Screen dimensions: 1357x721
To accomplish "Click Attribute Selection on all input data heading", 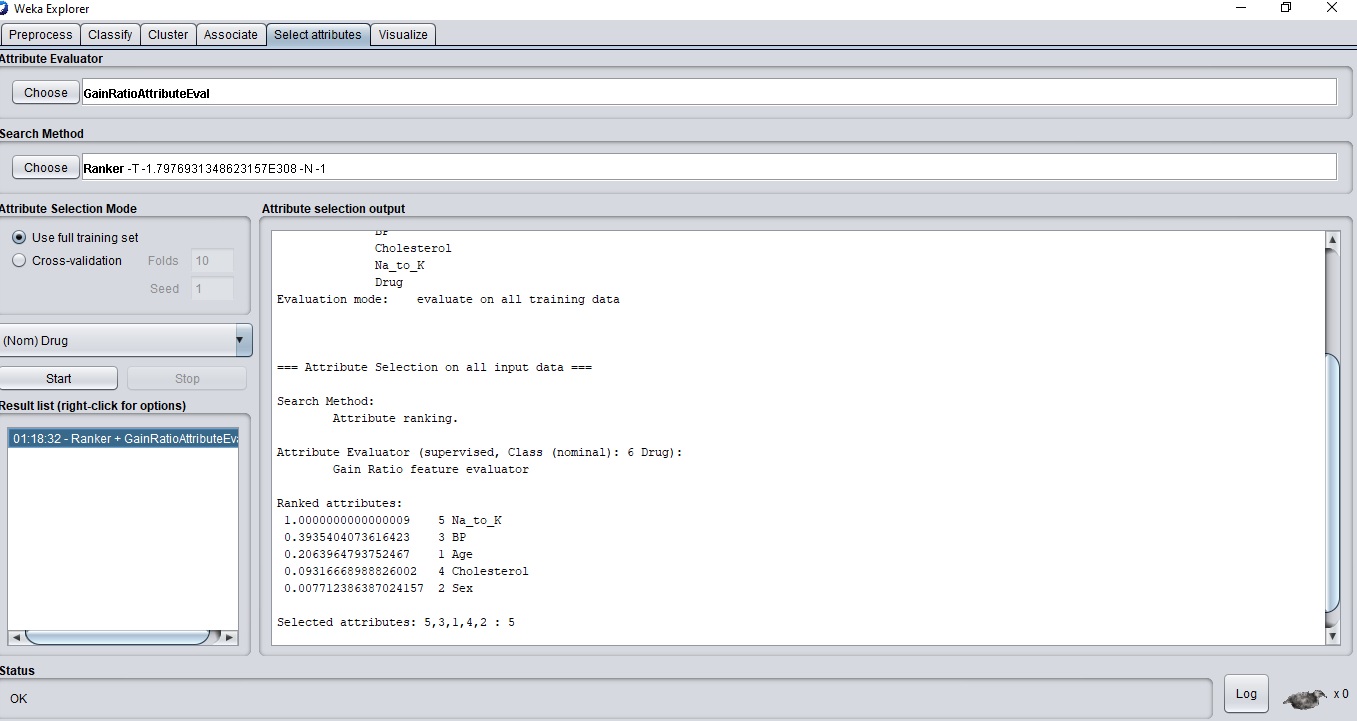I will point(434,367).
